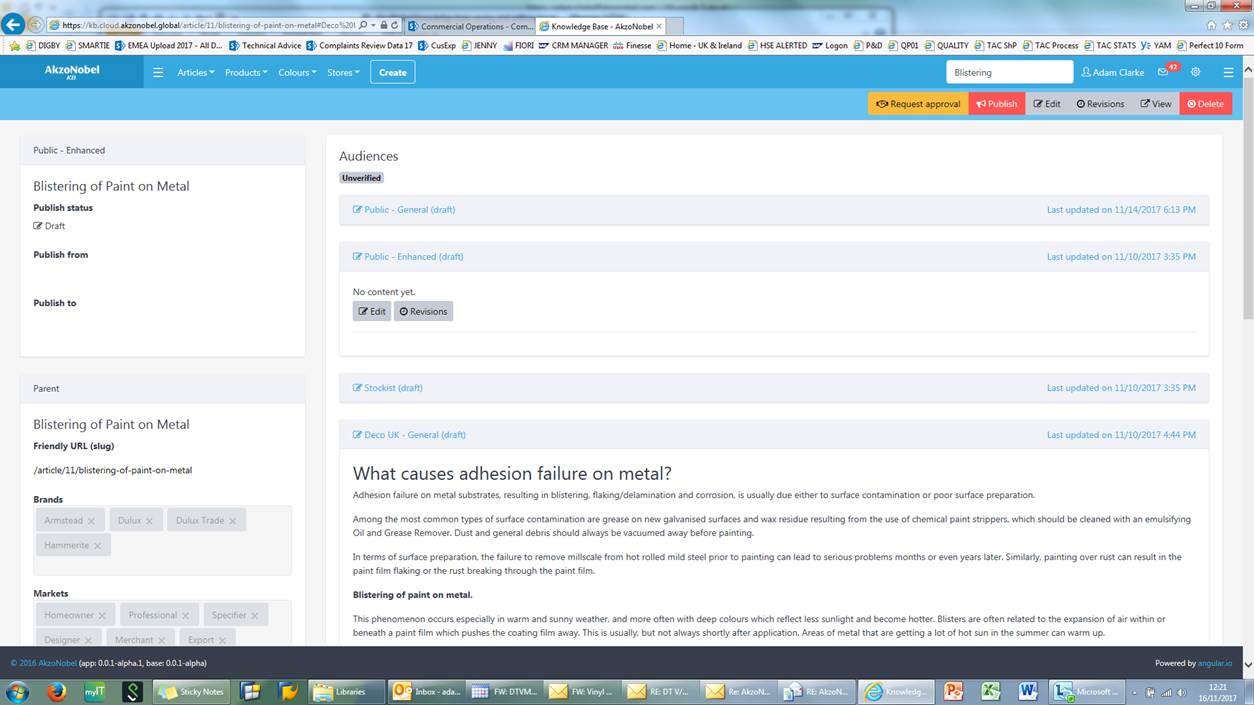Click Revisions under No content yet
Viewport: 1254px width, 705px height.
423,311
